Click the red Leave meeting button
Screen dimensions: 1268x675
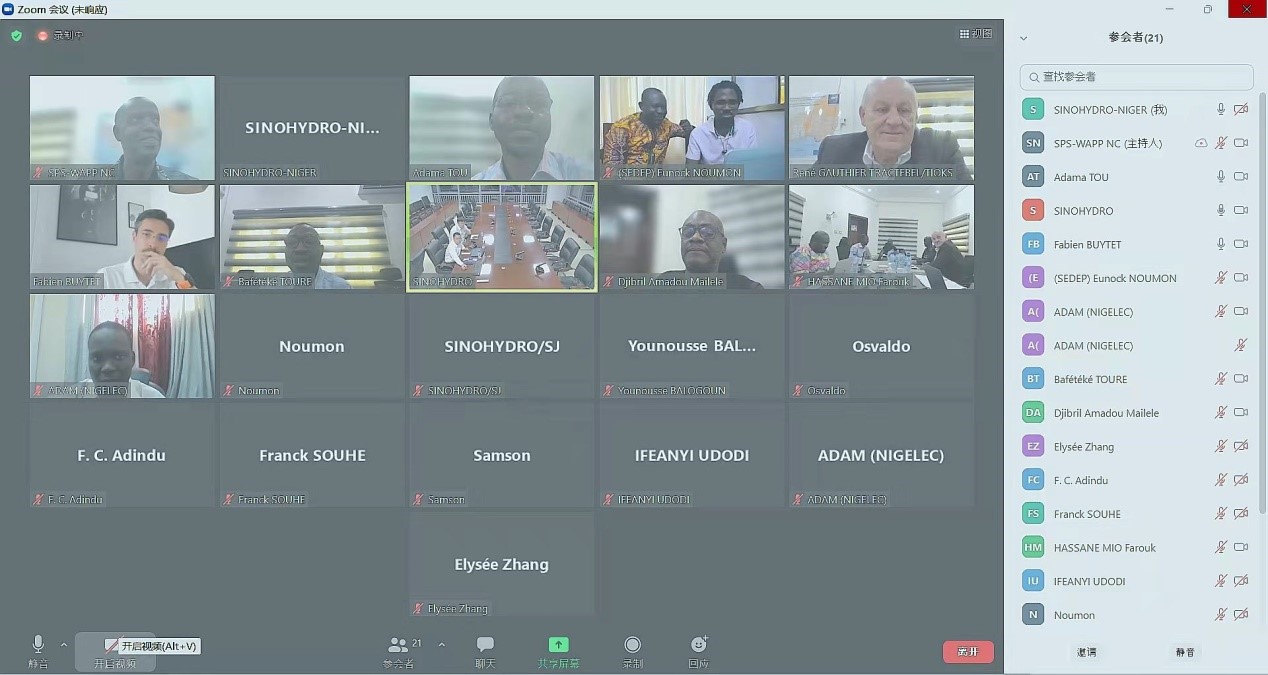(968, 652)
